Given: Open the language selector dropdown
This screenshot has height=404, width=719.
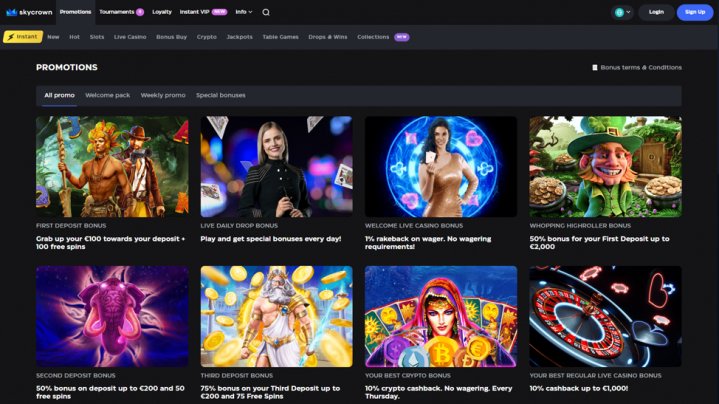Looking at the screenshot, I should pos(622,12).
